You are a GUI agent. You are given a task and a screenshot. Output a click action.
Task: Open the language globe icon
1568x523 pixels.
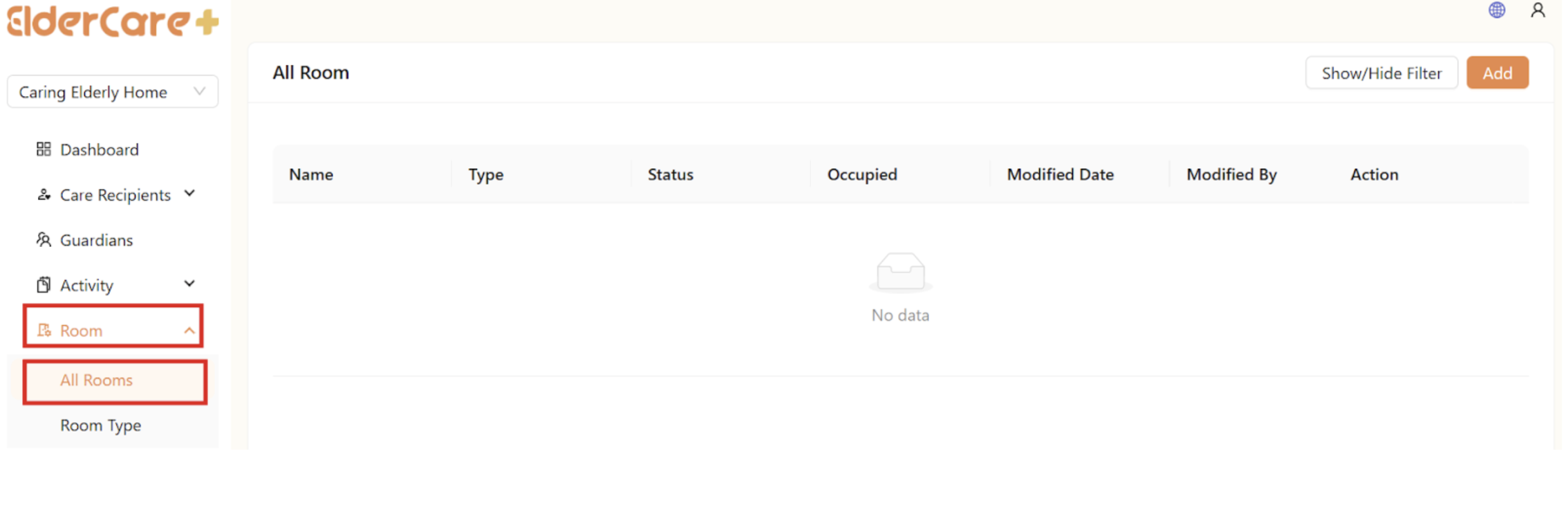pyautogui.click(x=1497, y=10)
